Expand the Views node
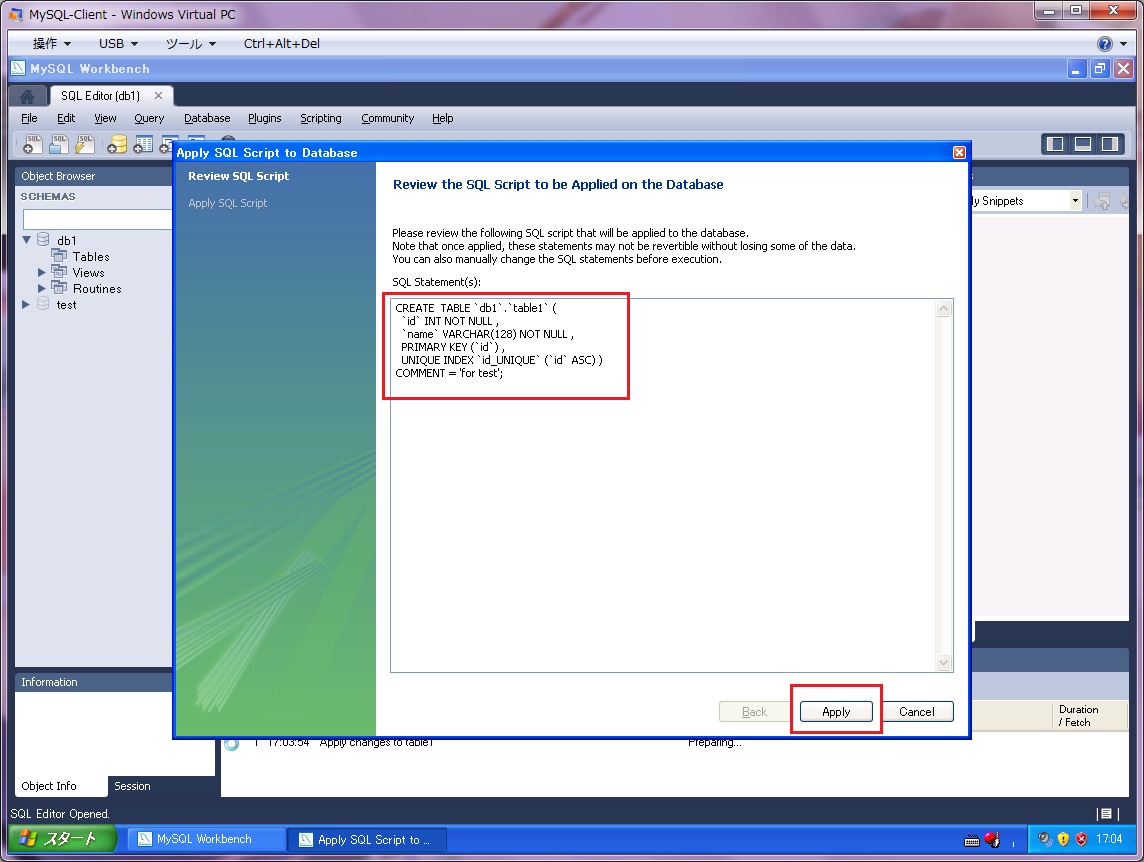This screenshot has width=1144, height=862. point(42,272)
